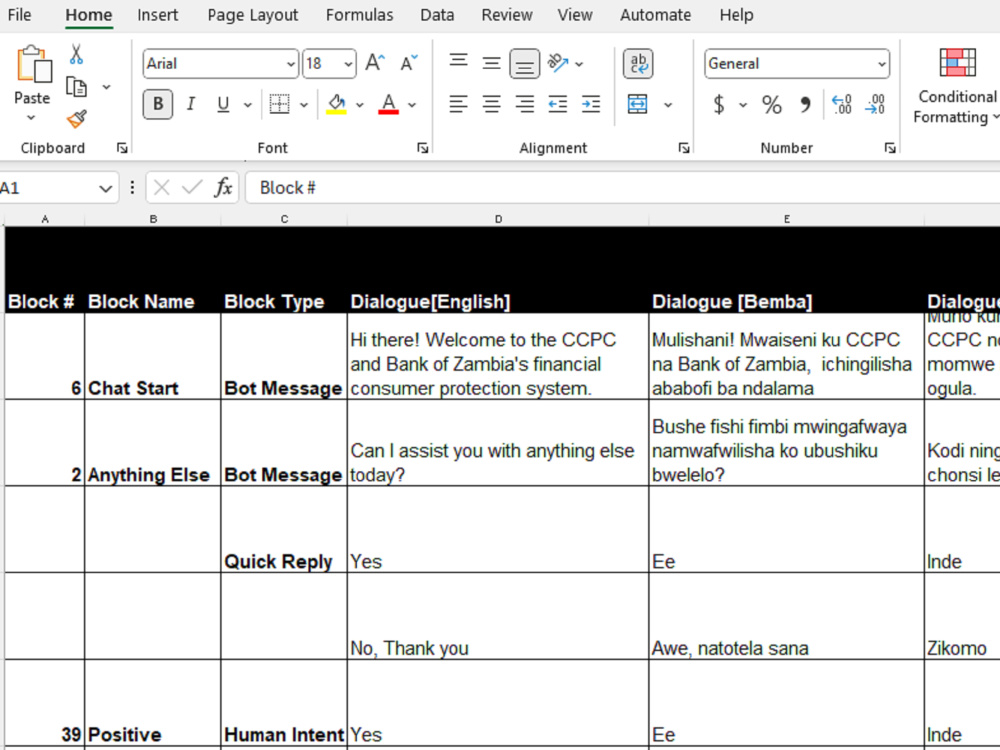Screen dimensions: 1000x750
Task: Toggle Wrap Text
Action: coord(638,64)
